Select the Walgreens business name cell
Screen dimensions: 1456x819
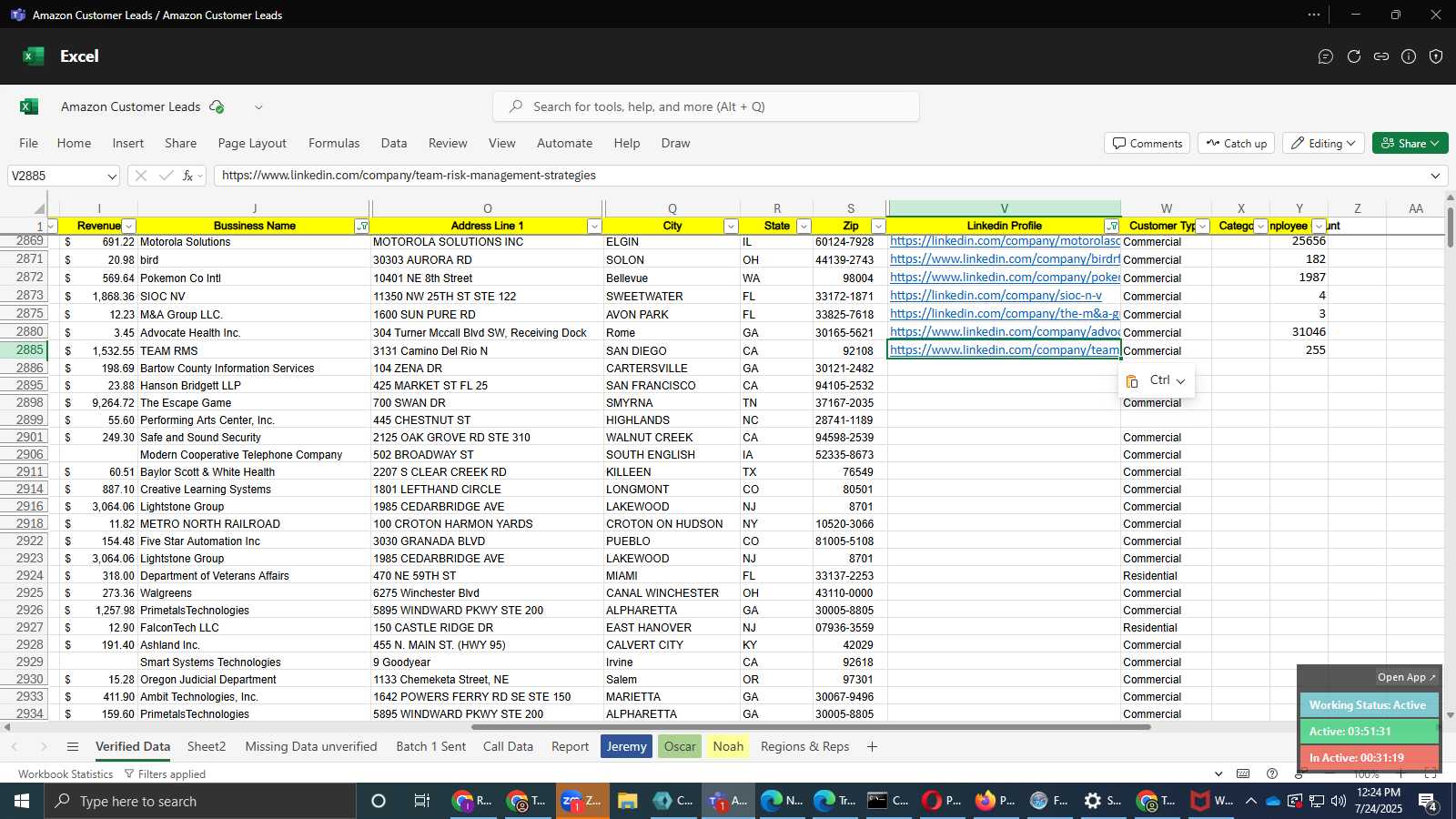coord(254,593)
